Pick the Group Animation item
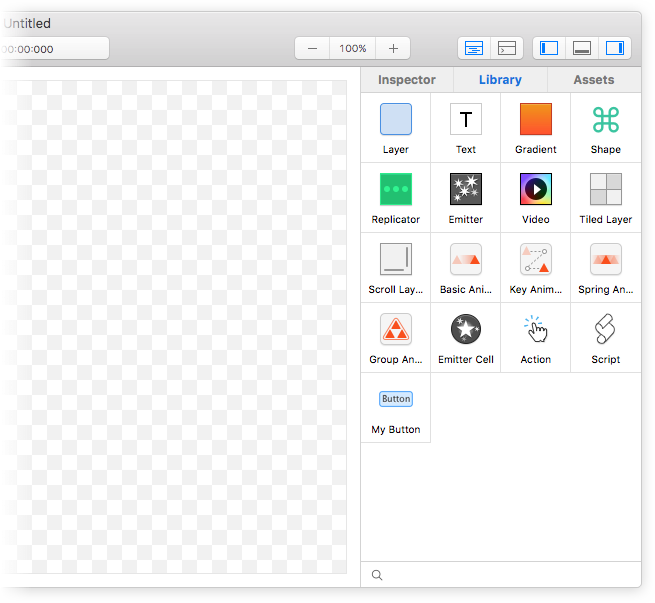Screen dimensions: 655x603 click(396, 338)
